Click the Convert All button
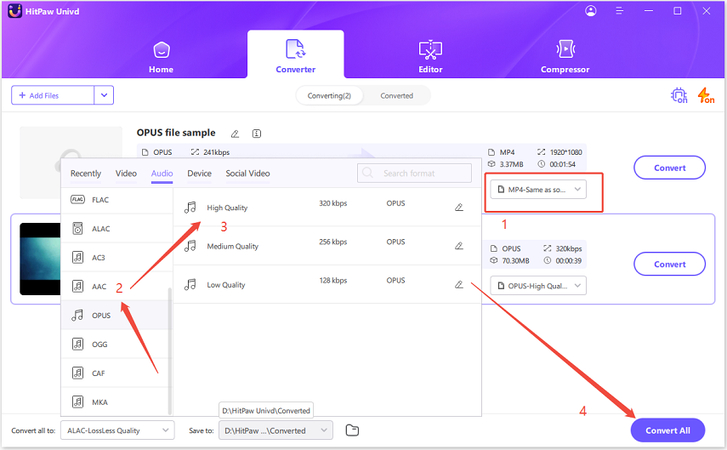727x450 pixels. pos(668,431)
